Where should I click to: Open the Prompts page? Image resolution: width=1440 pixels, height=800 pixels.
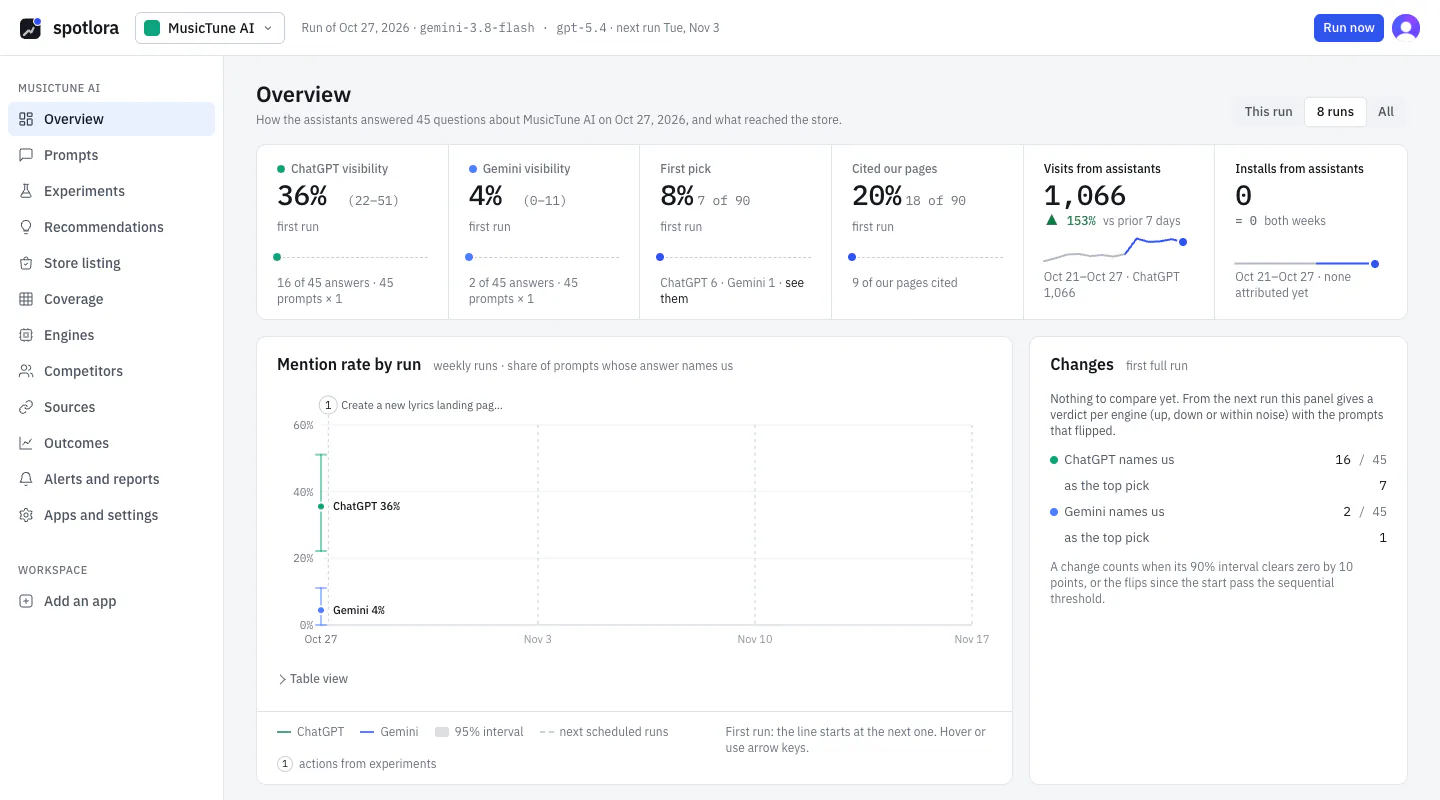tap(111, 155)
